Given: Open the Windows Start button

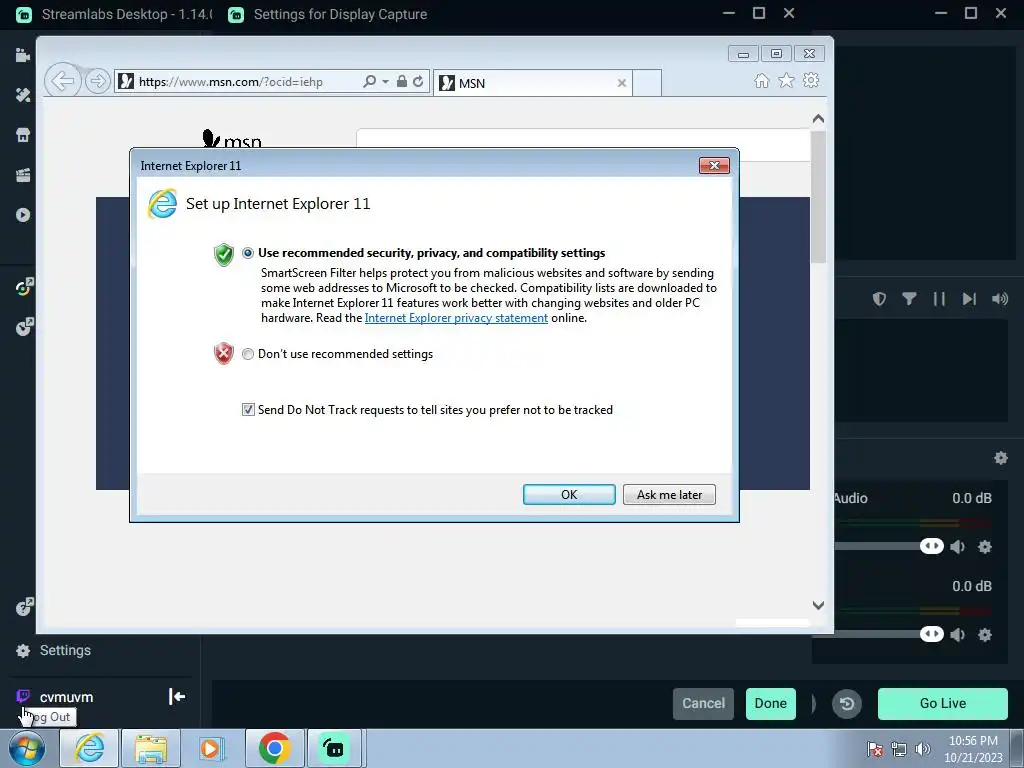Looking at the screenshot, I should tap(27, 748).
